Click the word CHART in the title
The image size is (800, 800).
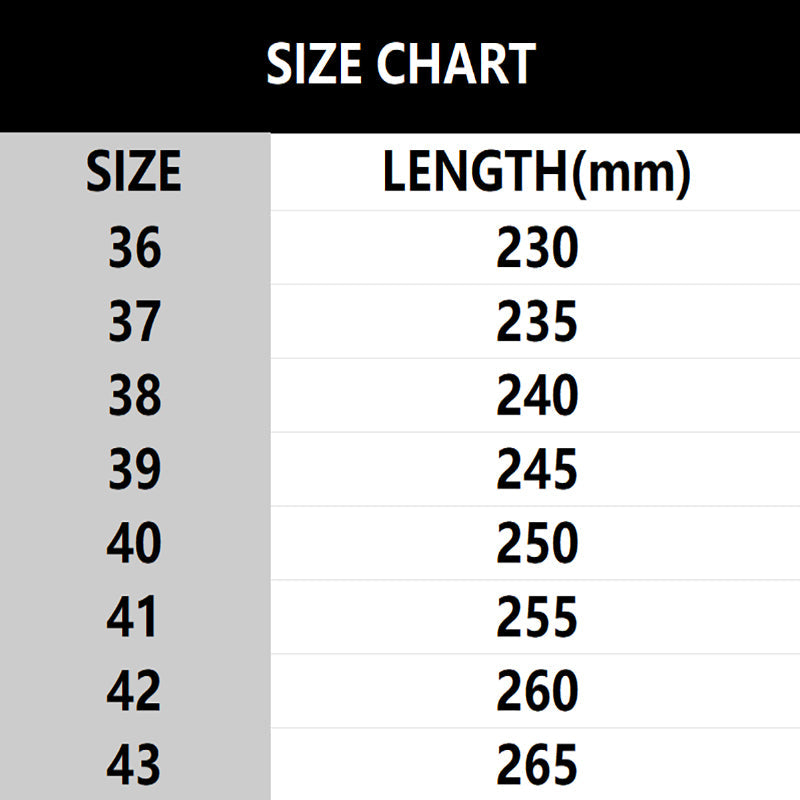point(456,63)
